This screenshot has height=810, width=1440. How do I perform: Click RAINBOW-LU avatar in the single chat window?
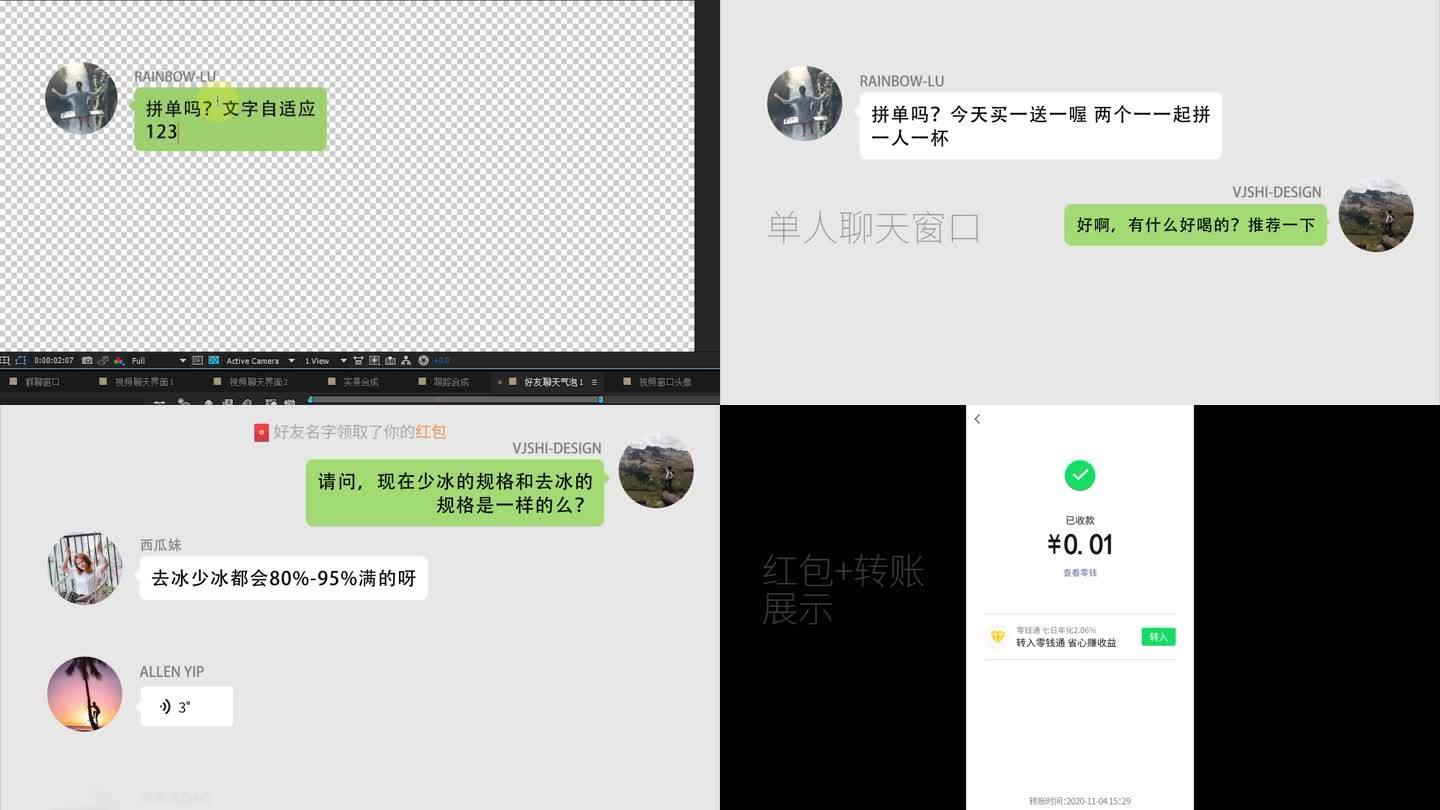tap(804, 103)
